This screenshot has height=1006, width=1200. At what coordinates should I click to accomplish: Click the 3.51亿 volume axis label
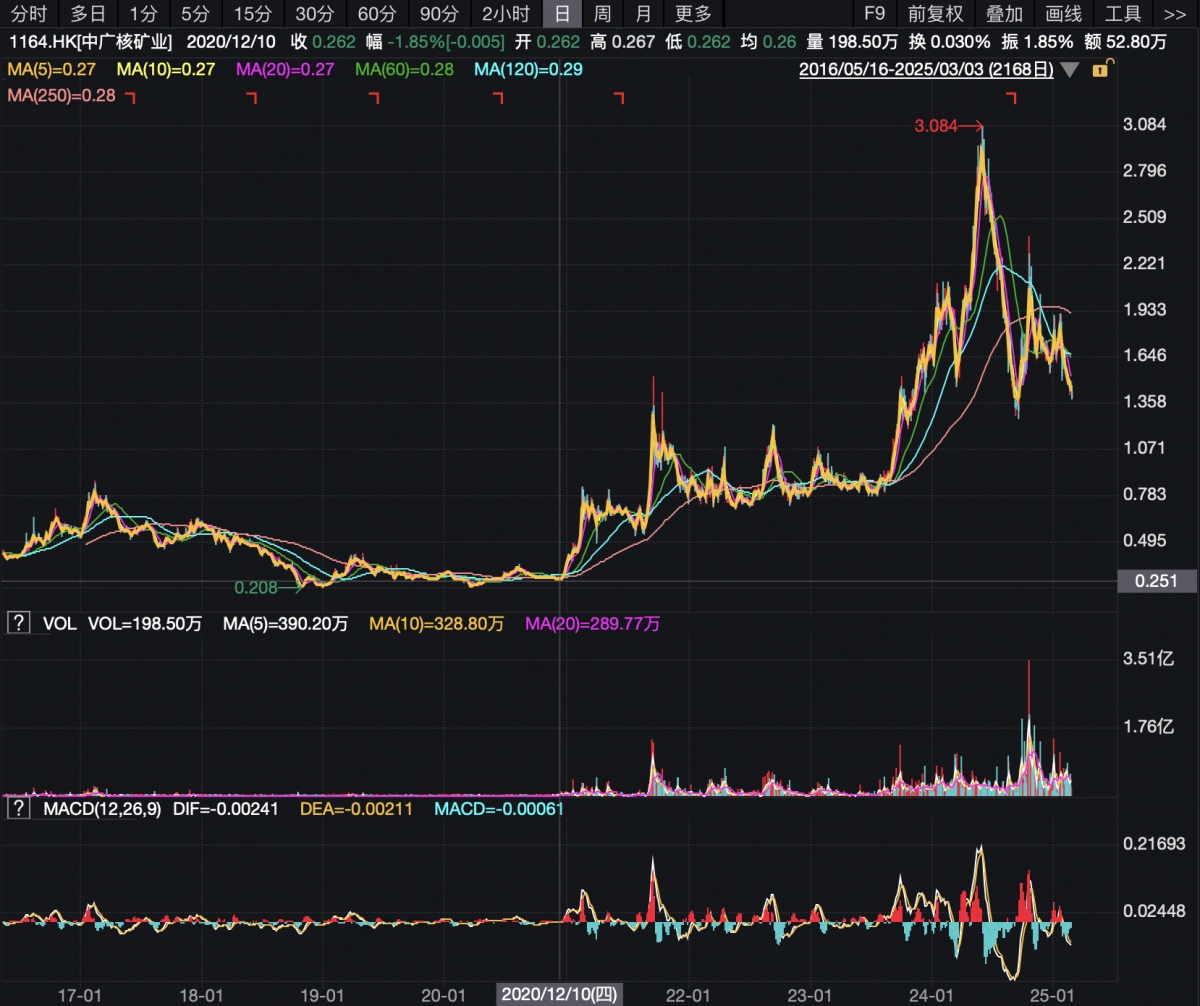click(x=1148, y=658)
